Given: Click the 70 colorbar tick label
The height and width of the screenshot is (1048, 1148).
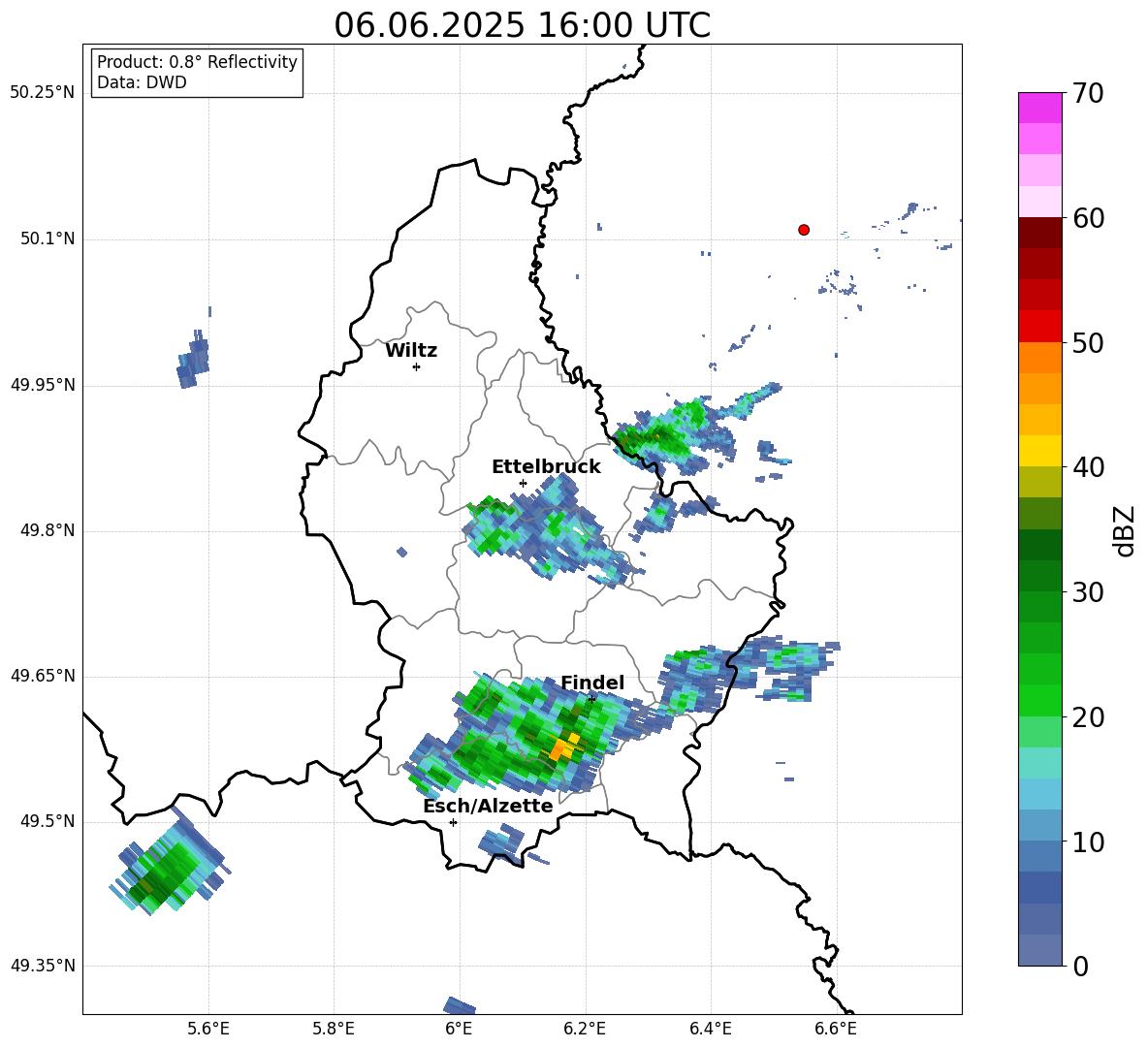Looking at the screenshot, I should pos(1088,93).
